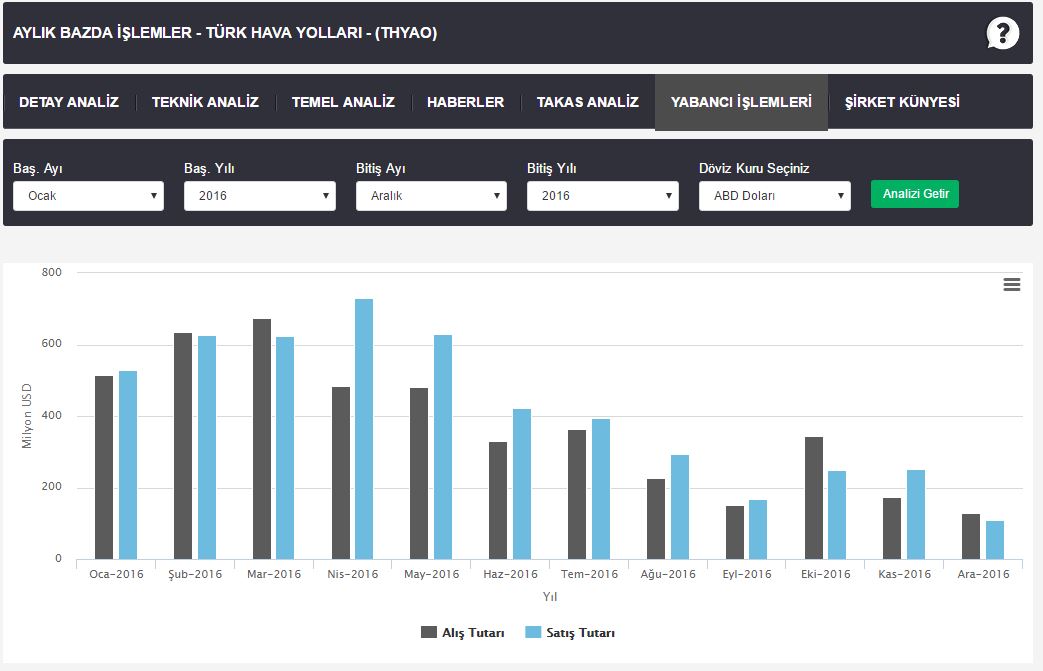Click the Nis-2016 axis label
1043x671 pixels.
(353, 574)
